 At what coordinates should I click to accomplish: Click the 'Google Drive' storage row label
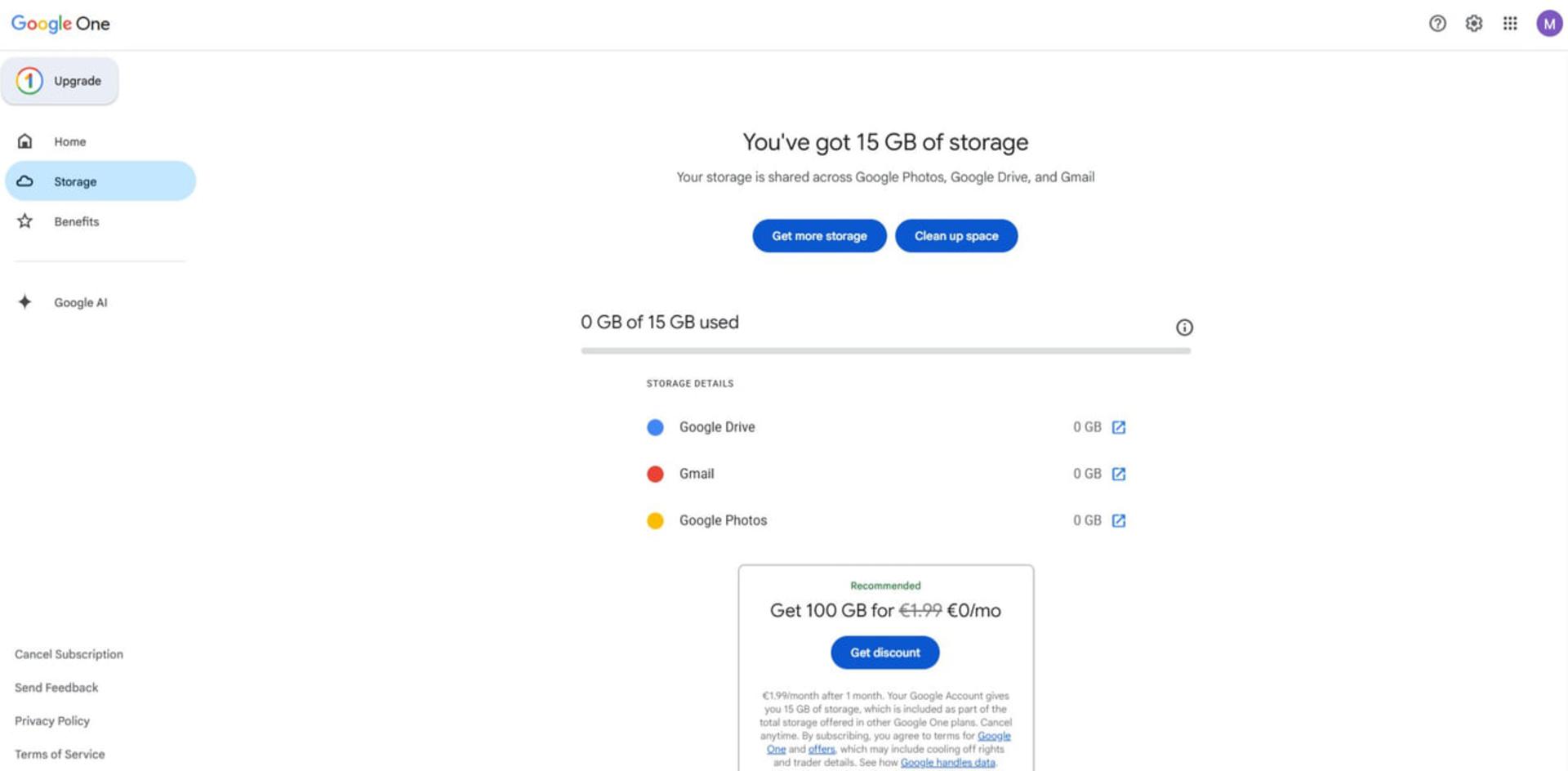pos(717,427)
